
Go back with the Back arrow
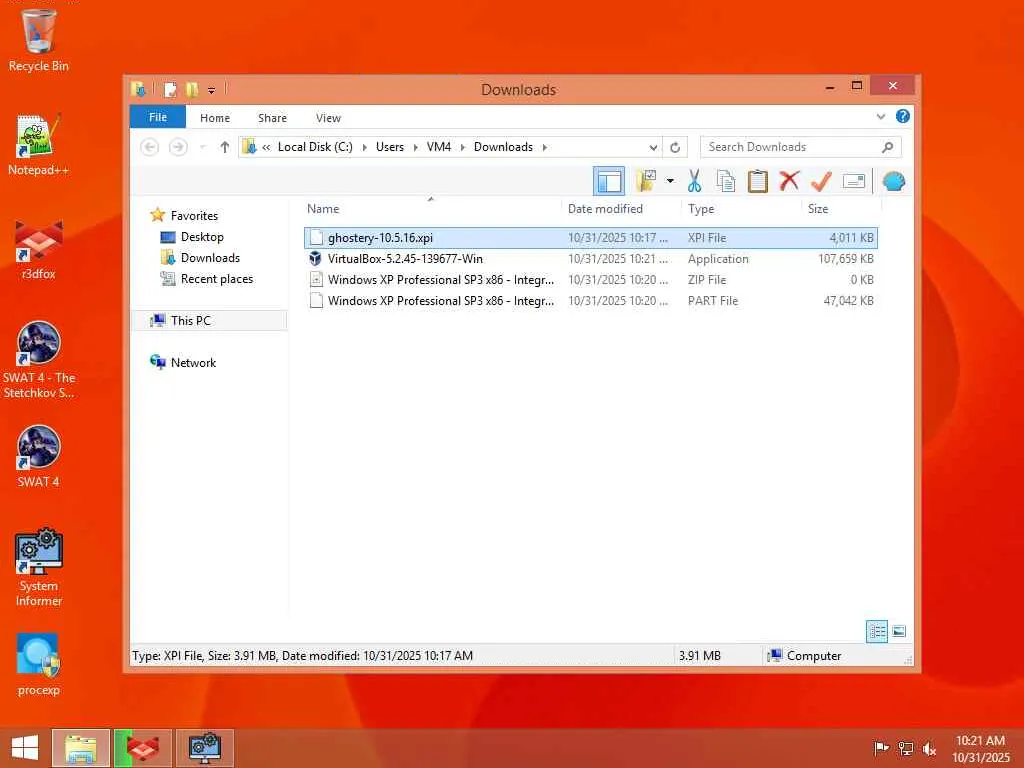(150, 147)
